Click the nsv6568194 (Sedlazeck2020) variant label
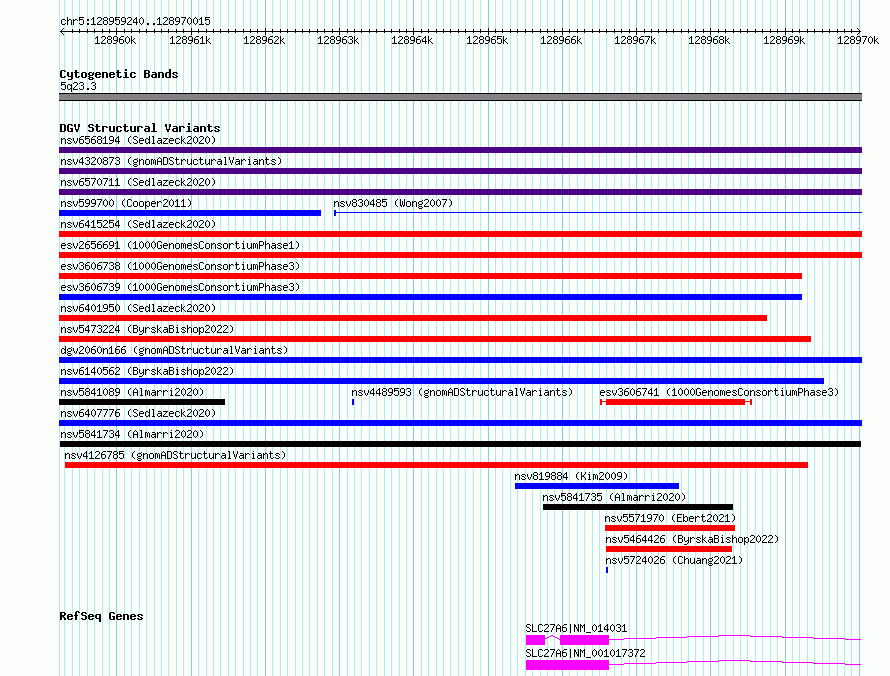The image size is (890, 676). [138, 140]
